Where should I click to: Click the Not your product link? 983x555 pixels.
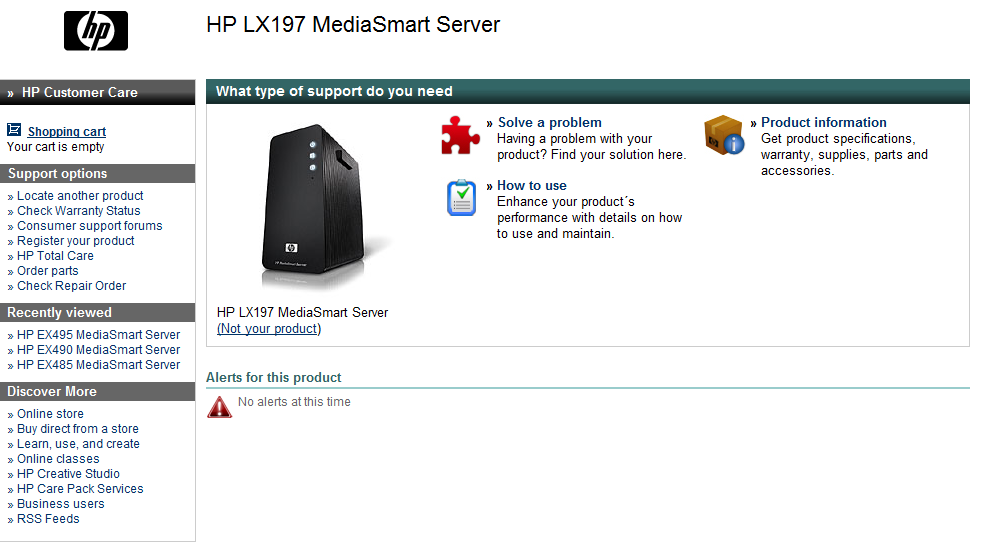269,329
